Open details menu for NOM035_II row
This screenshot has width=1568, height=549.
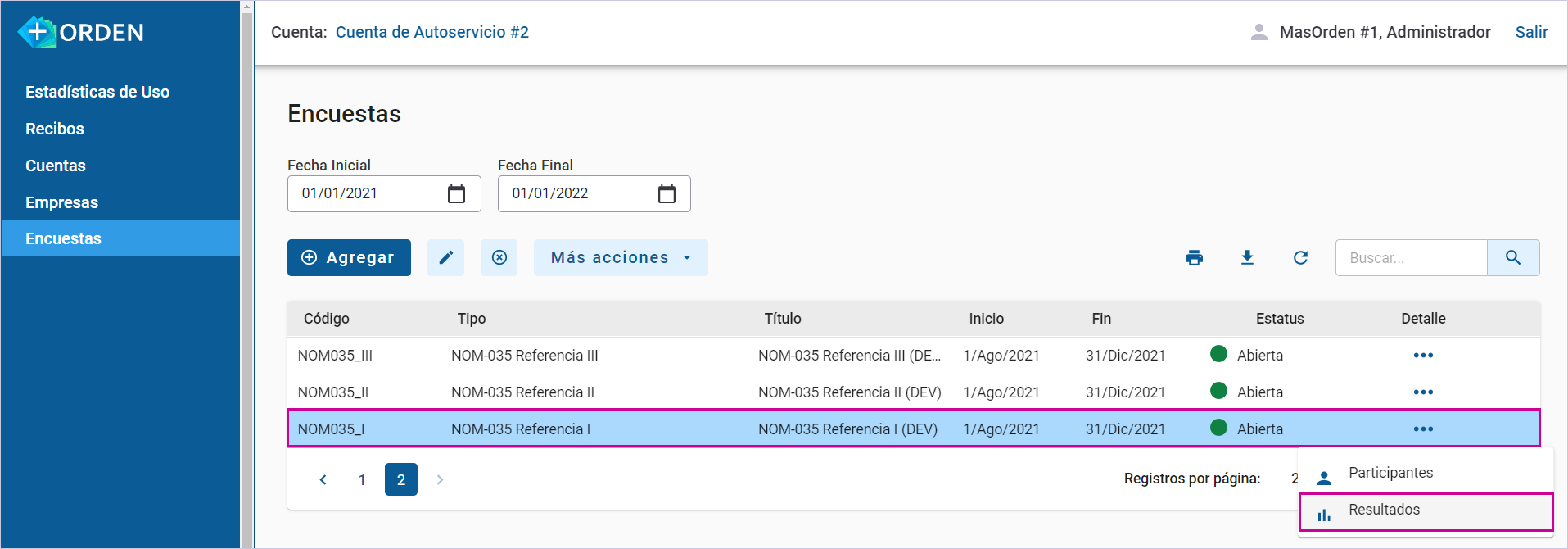tap(1422, 392)
